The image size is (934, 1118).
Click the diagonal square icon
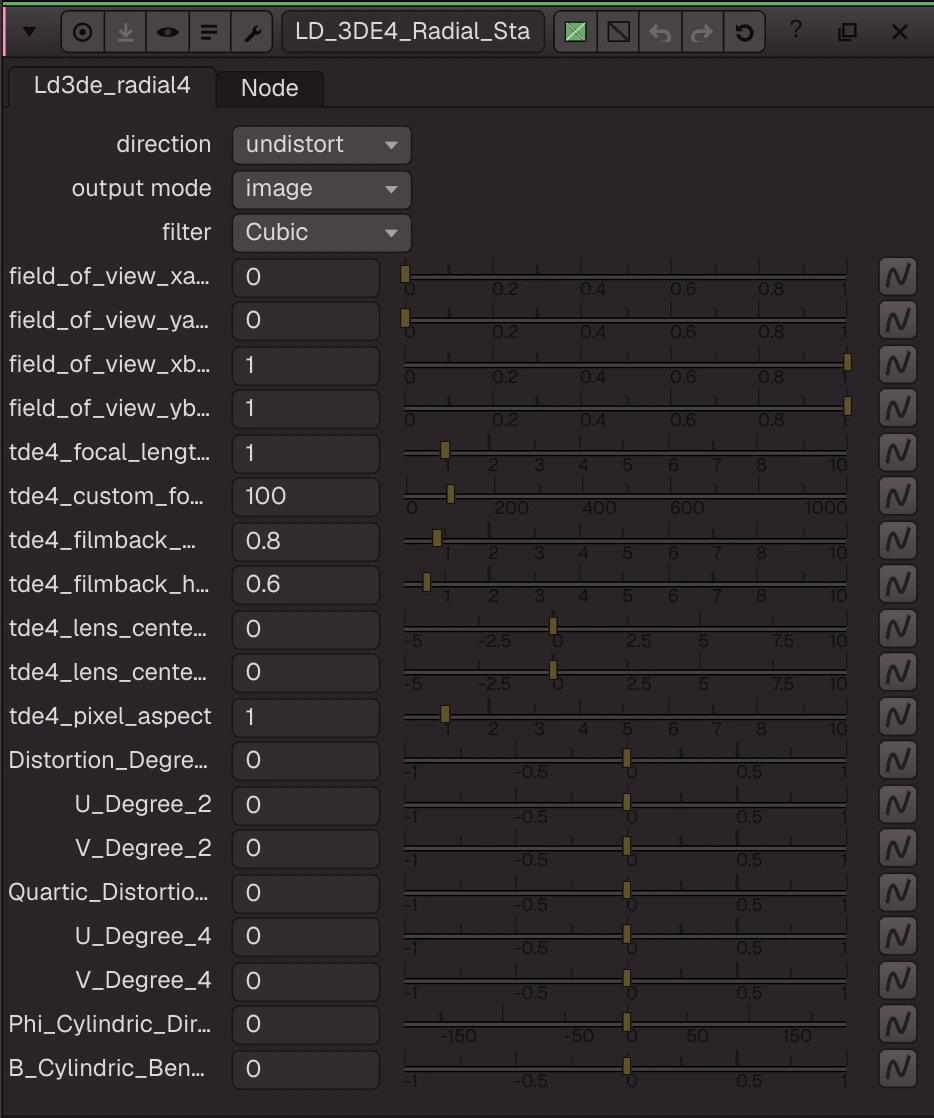tap(618, 32)
